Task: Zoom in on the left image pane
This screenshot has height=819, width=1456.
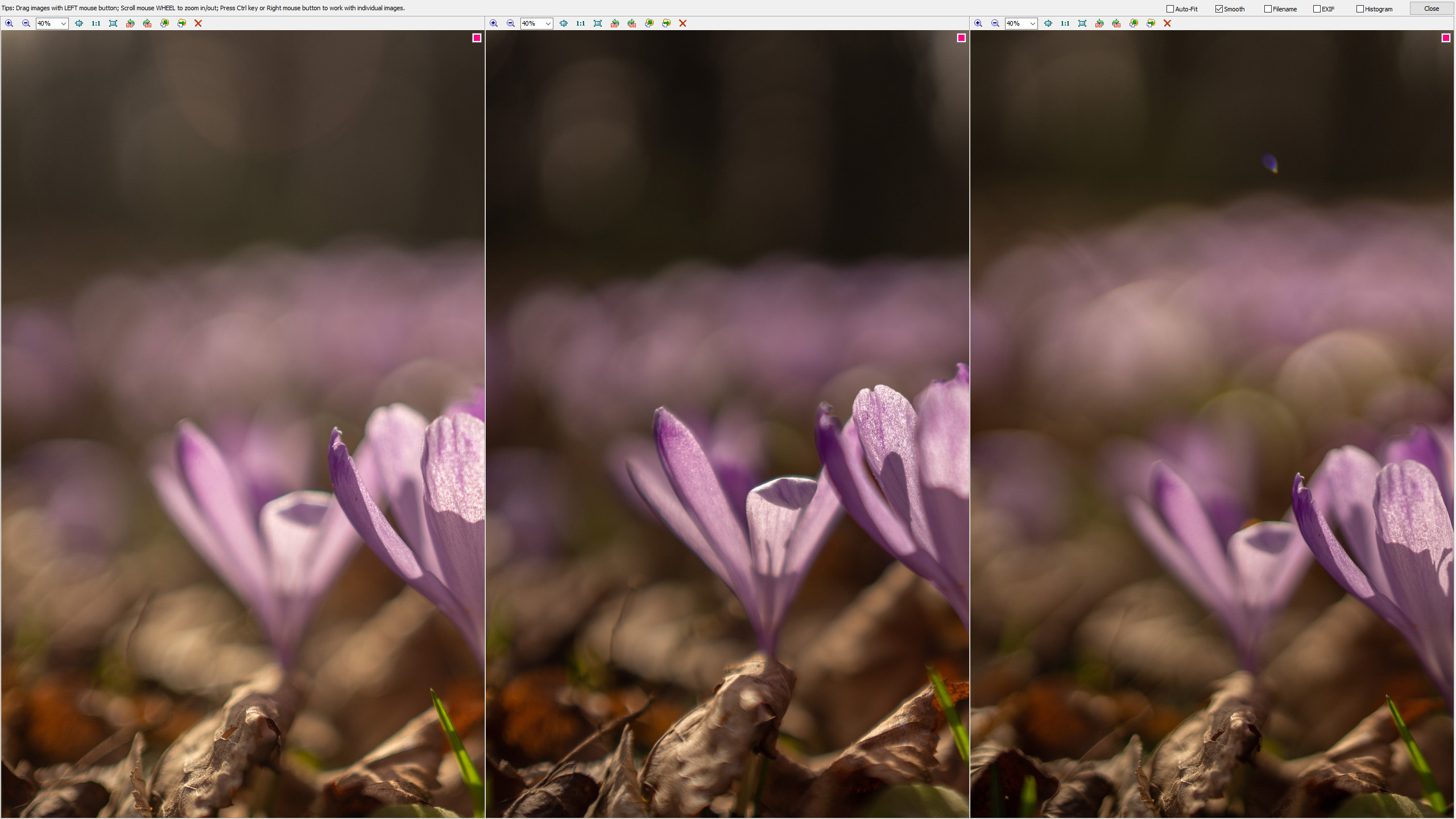Action: (x=9, y=23)
